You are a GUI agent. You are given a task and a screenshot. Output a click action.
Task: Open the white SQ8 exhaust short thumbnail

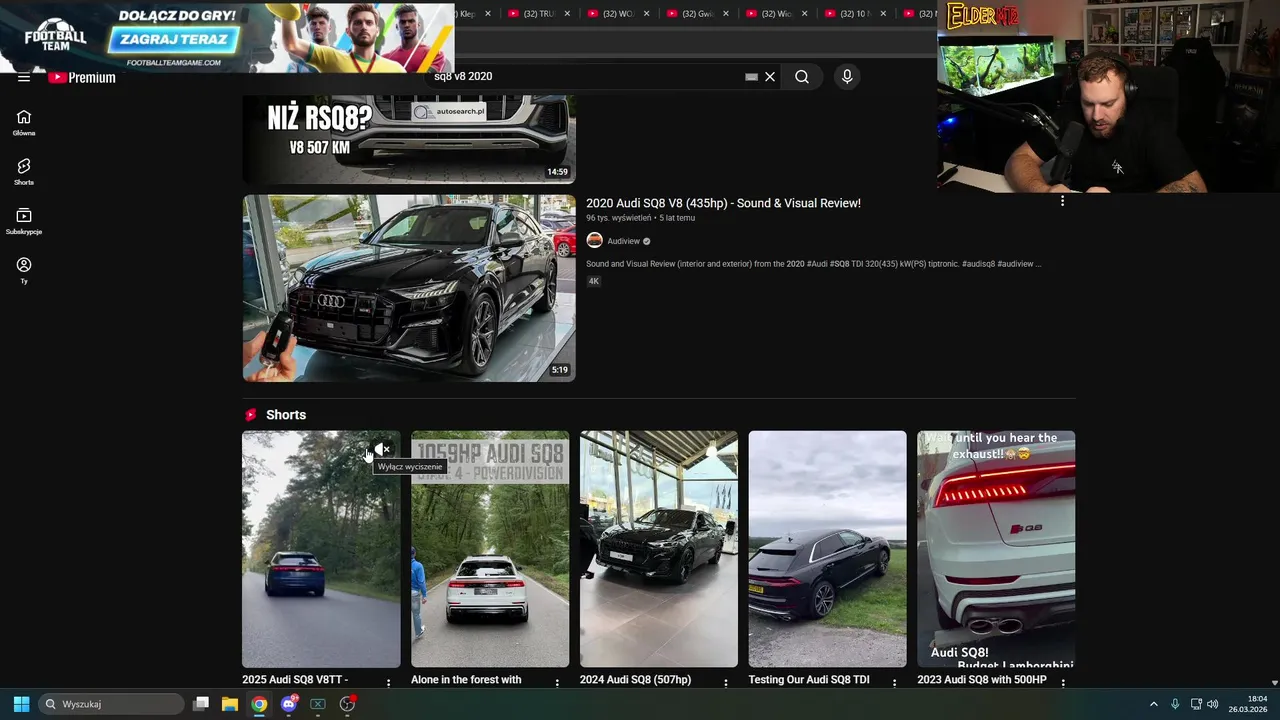996,549
